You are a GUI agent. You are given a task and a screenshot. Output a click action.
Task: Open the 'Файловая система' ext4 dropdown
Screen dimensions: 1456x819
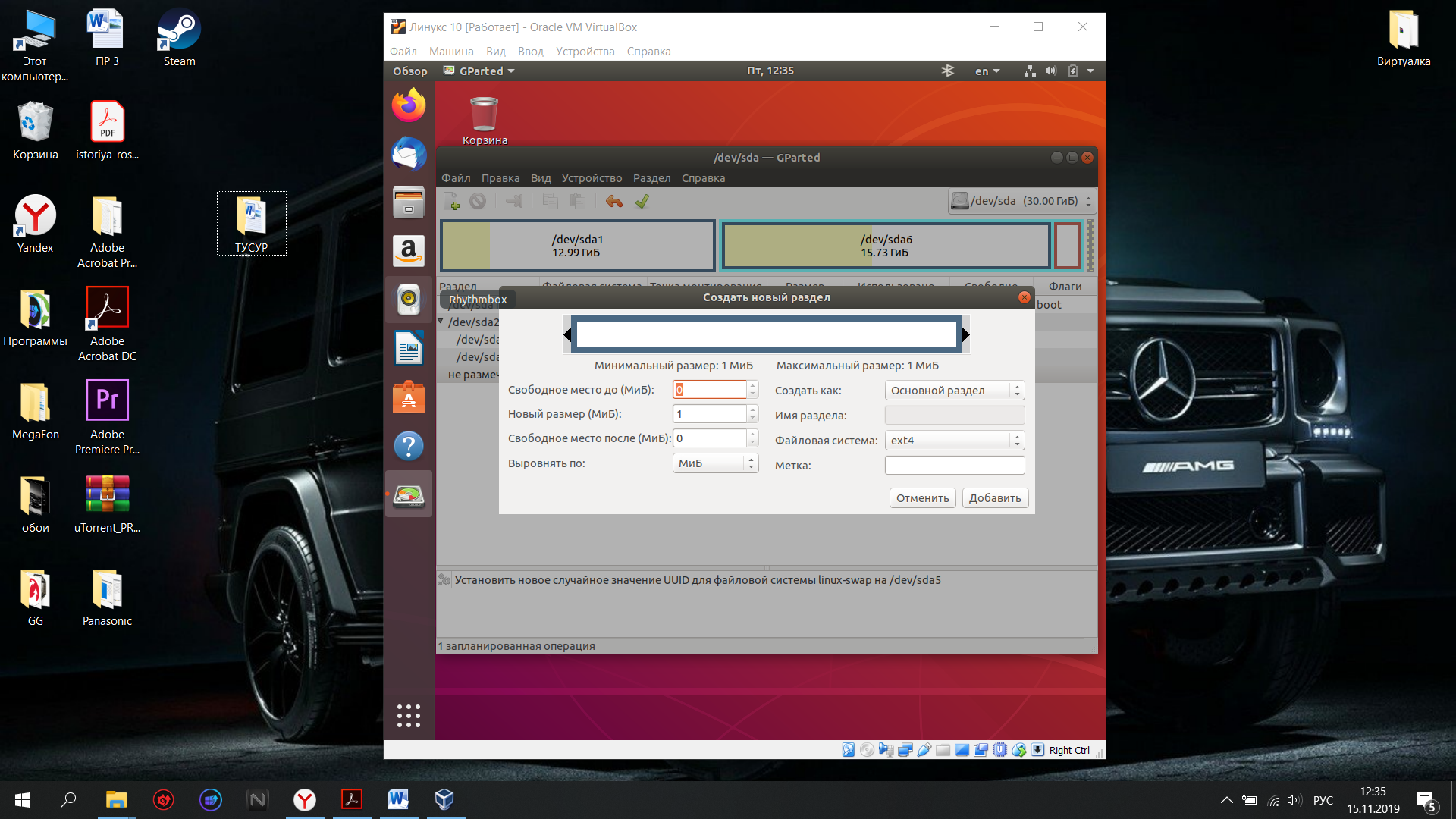click(x=955, y=441)
